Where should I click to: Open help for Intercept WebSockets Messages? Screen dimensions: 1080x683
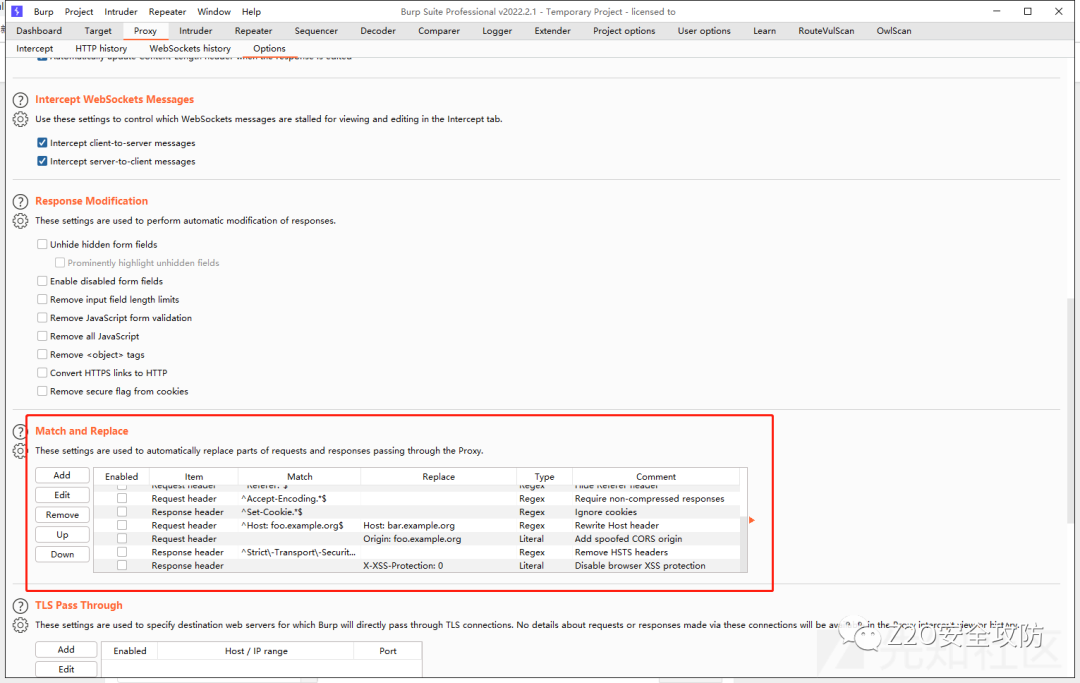pyautogui.click(x=21, y=100)
